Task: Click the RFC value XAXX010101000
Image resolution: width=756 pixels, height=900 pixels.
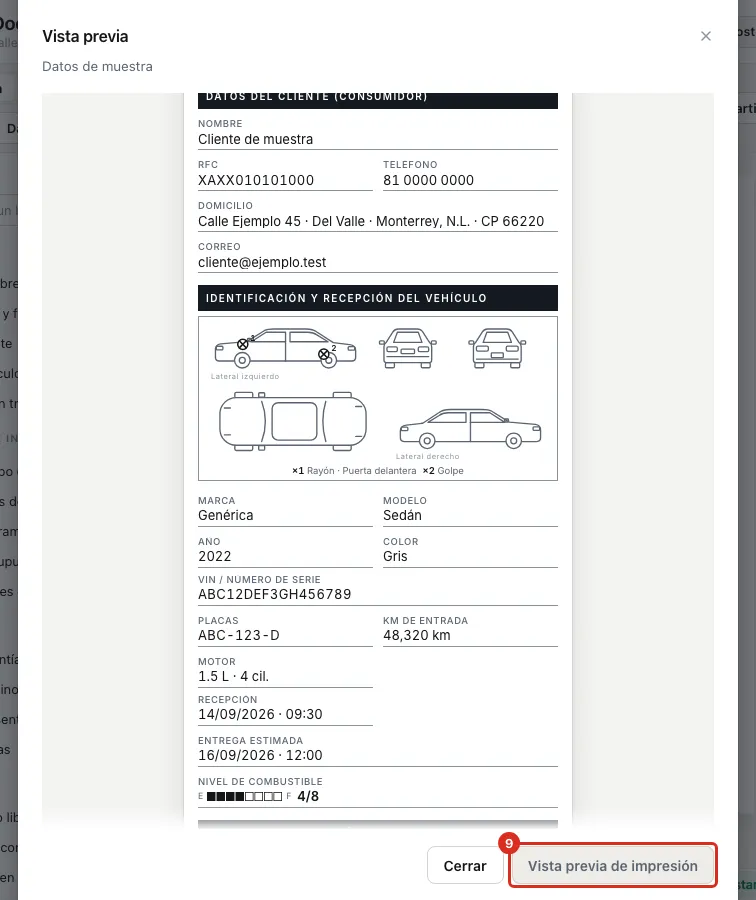Action: [256, 180]
